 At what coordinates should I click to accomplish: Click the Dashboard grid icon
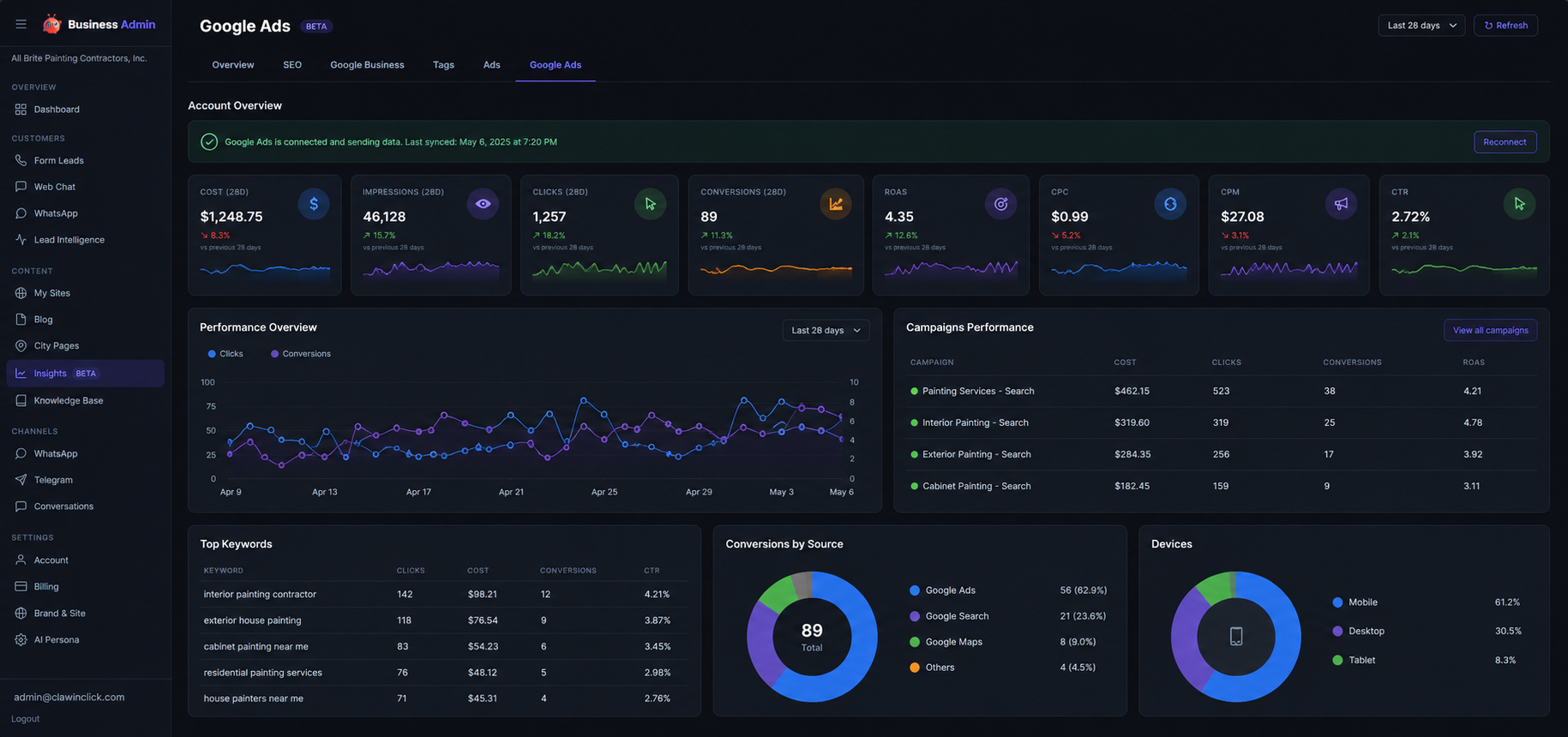(x=21, y=110)
